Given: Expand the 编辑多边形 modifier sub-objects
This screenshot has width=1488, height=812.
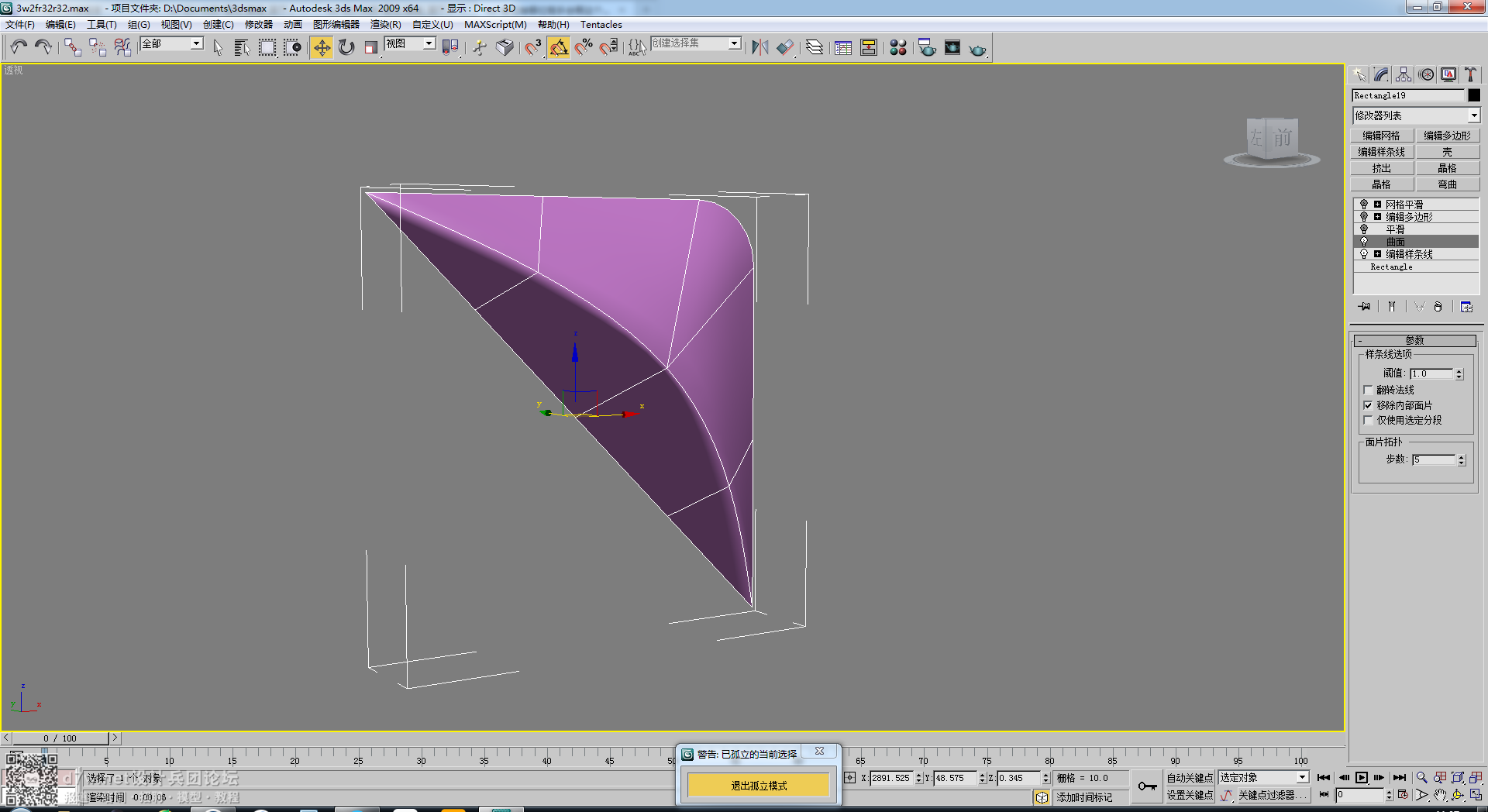Looking at the screenshot, I should click(x=1377, y=217).
